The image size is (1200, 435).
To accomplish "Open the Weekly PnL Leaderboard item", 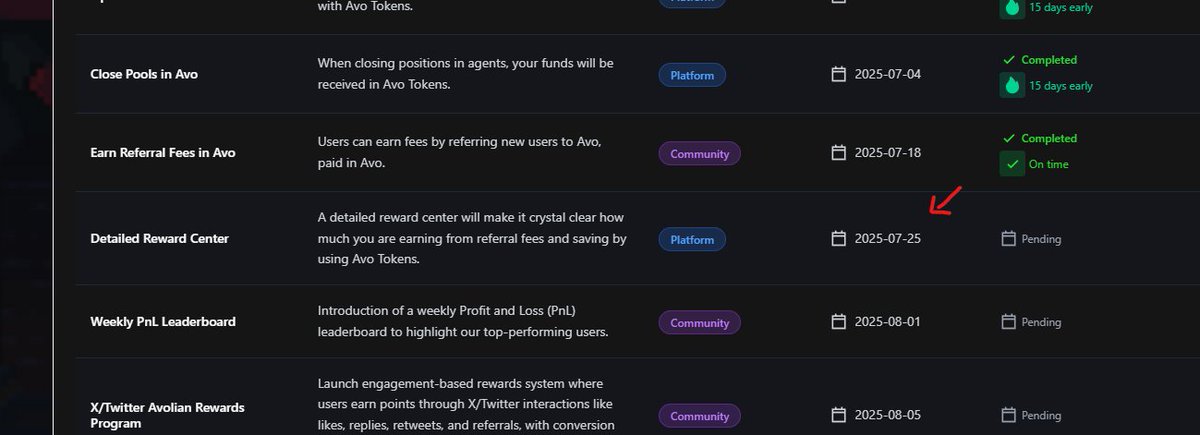I will click(163, 322).
